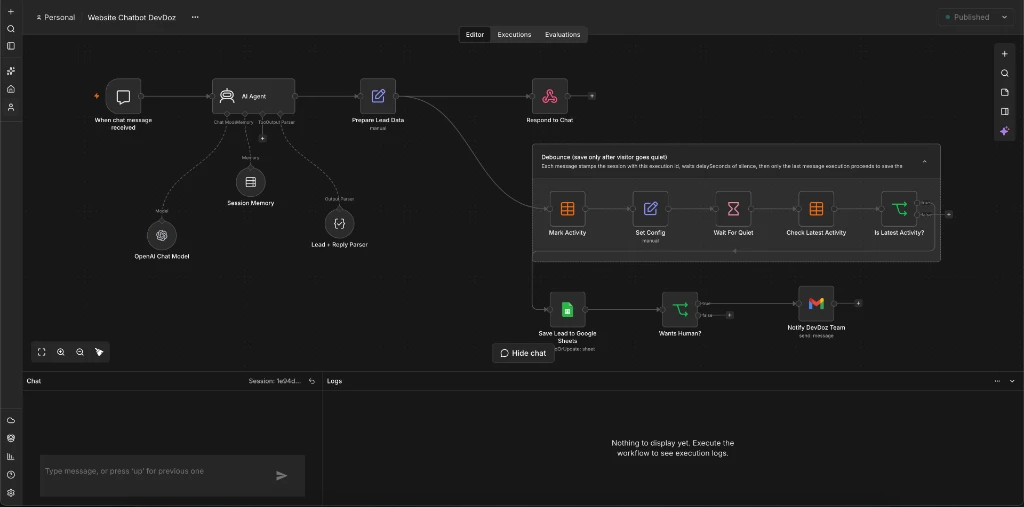Select the Session Memory node
Viewport: 1024px width, 507px height.
click(x=251, y=182)
